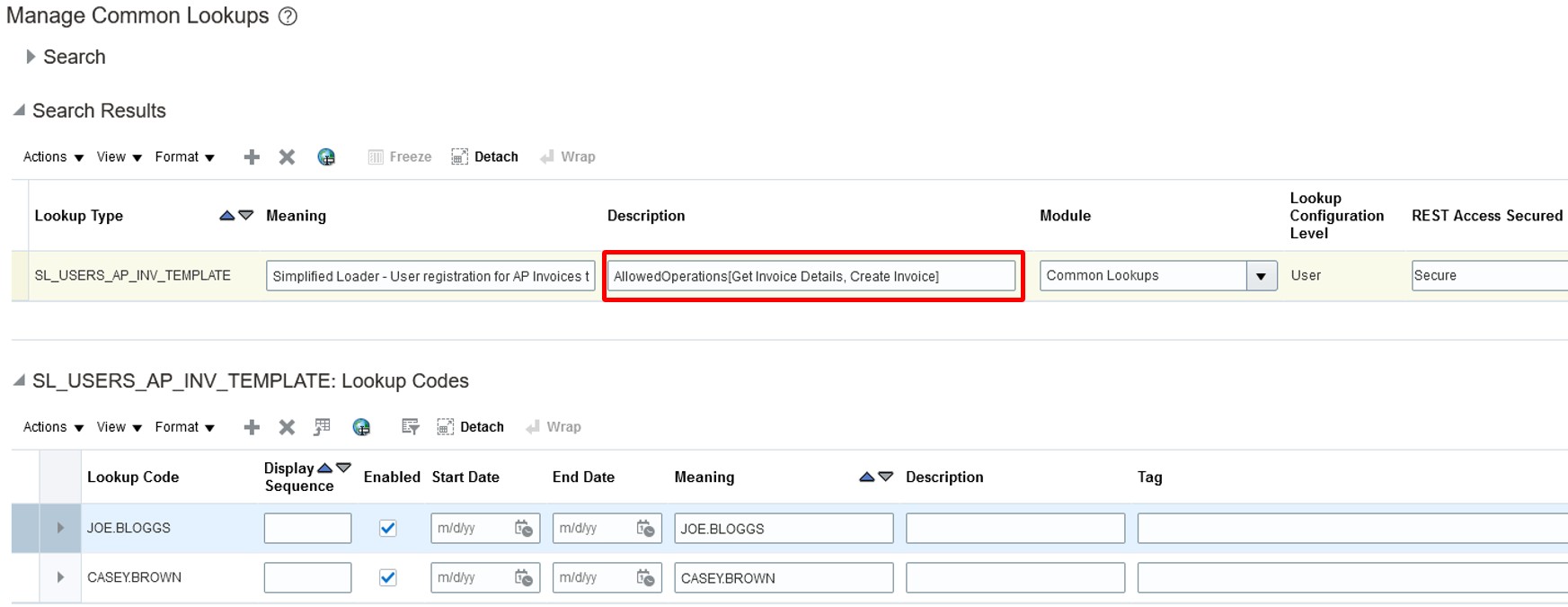
Task: Click Lookup Code column header
Action: point(133,477)
